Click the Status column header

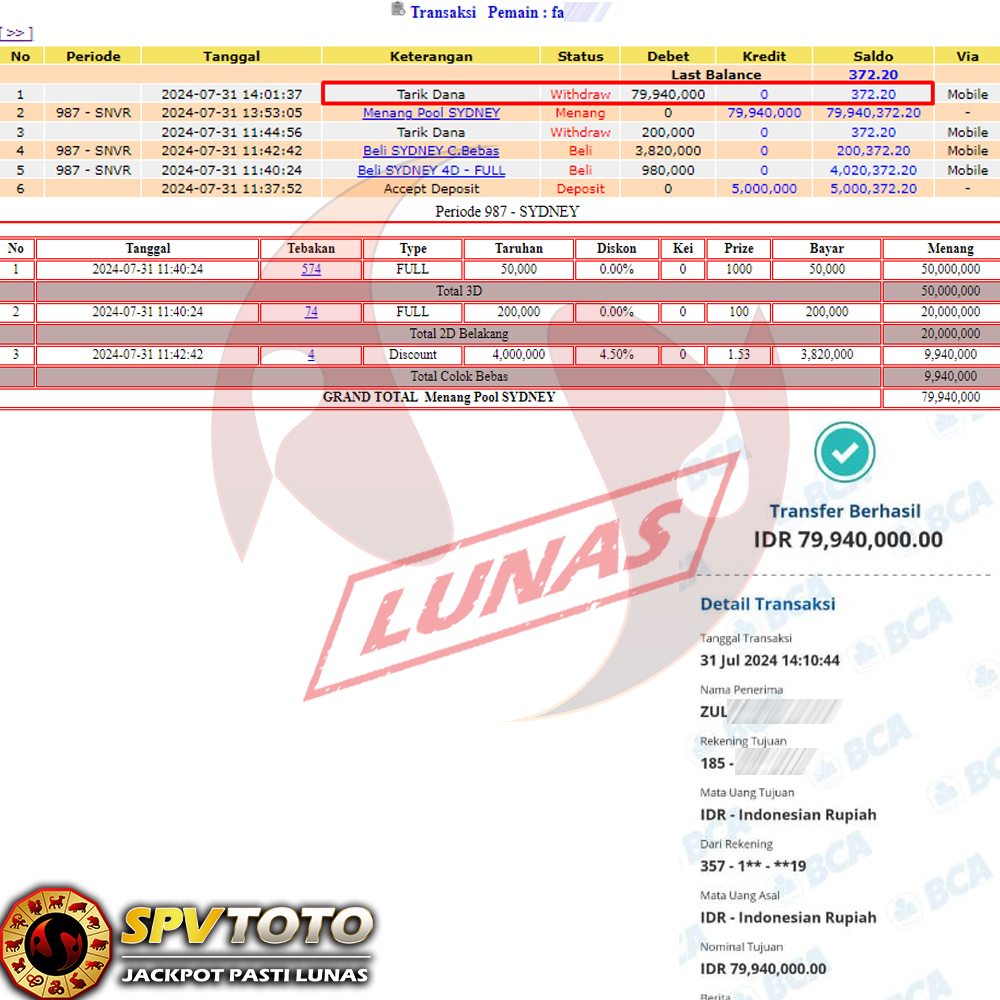click(580, 56)
